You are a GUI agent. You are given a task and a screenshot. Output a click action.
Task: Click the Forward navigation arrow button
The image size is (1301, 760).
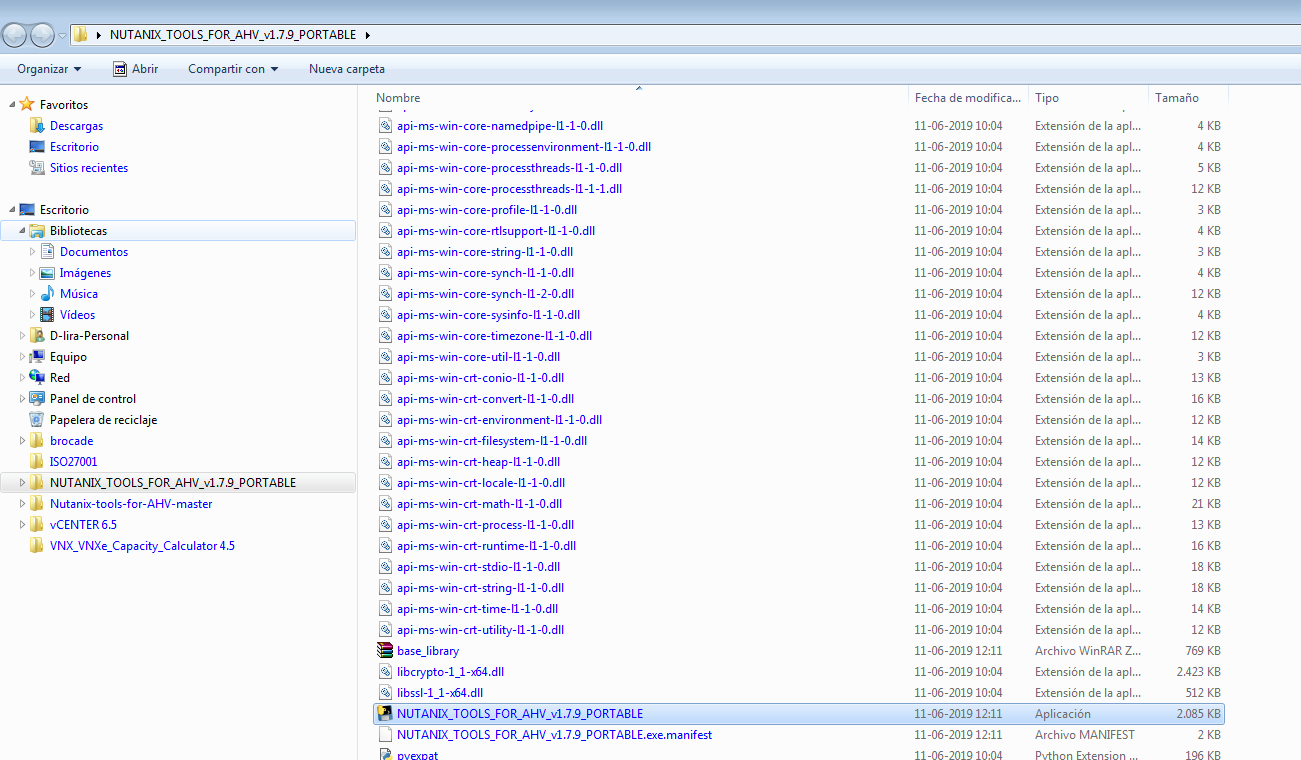pyautogui.click(x=42, y=35)
